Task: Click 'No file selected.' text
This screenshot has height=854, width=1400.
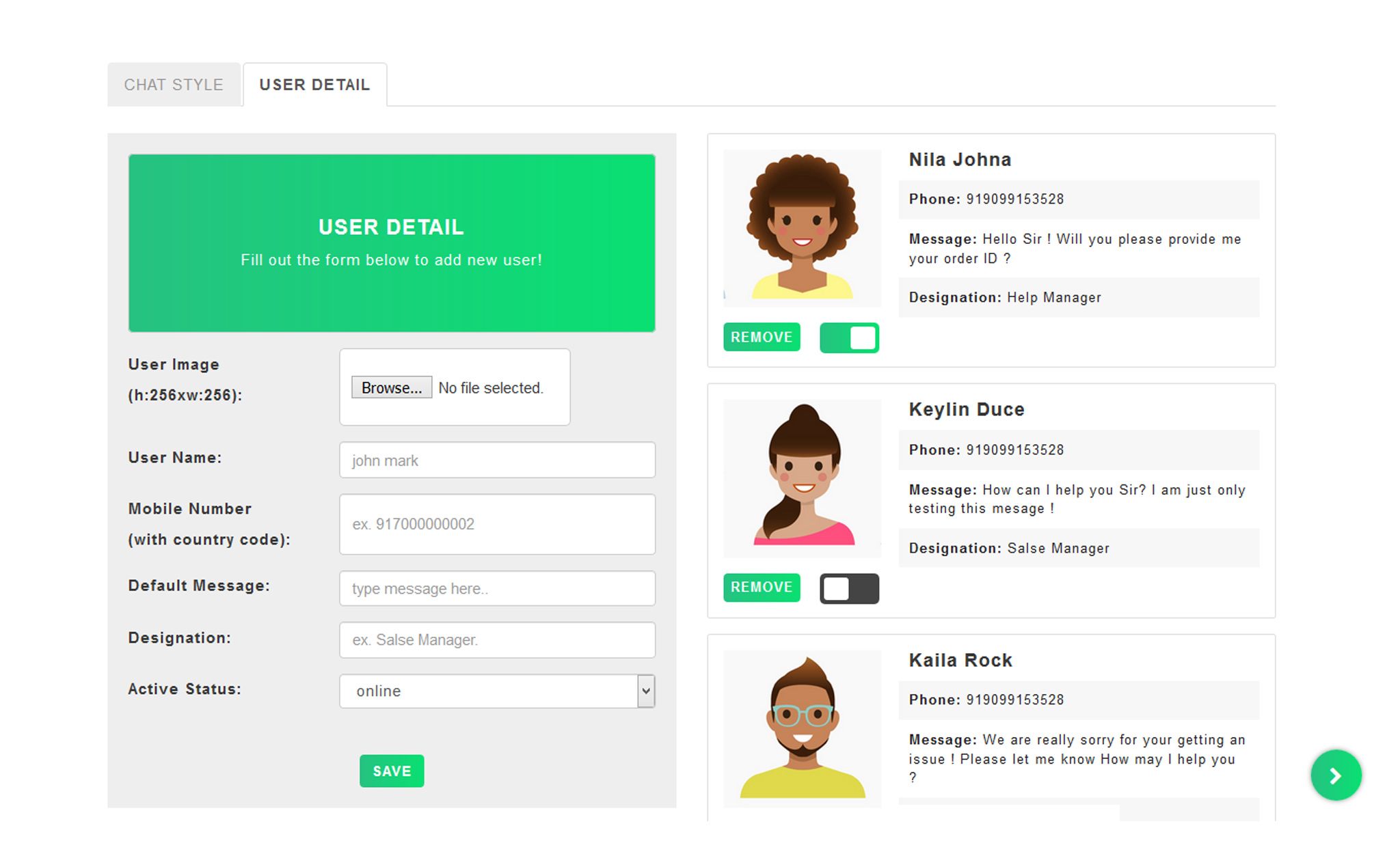Action: coord(491,387)
